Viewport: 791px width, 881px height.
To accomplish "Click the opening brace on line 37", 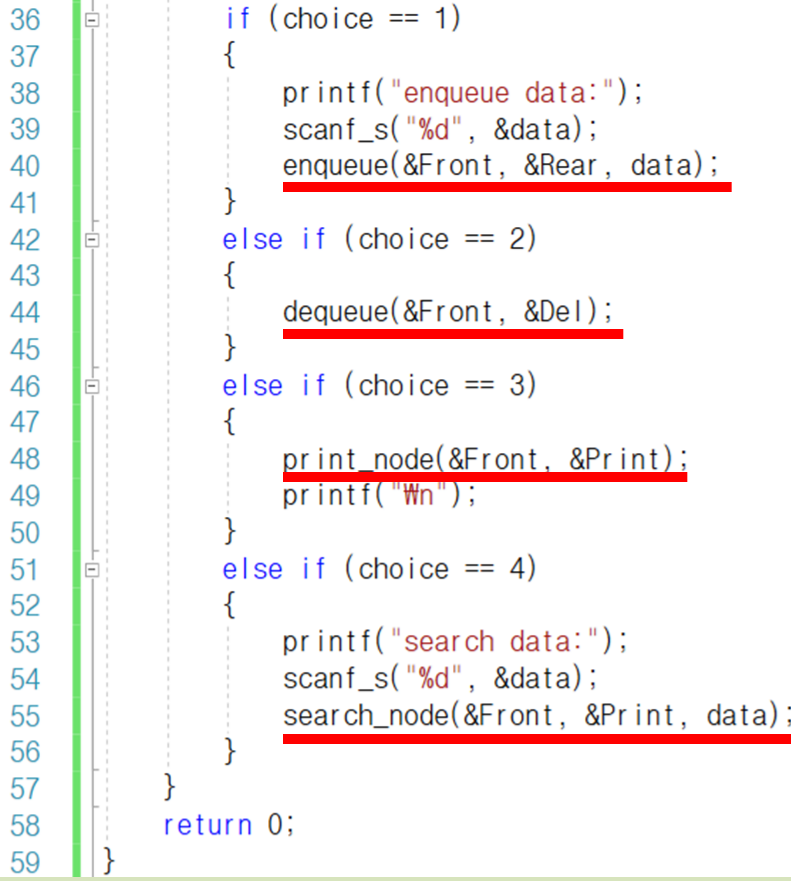I will (229, 55).
